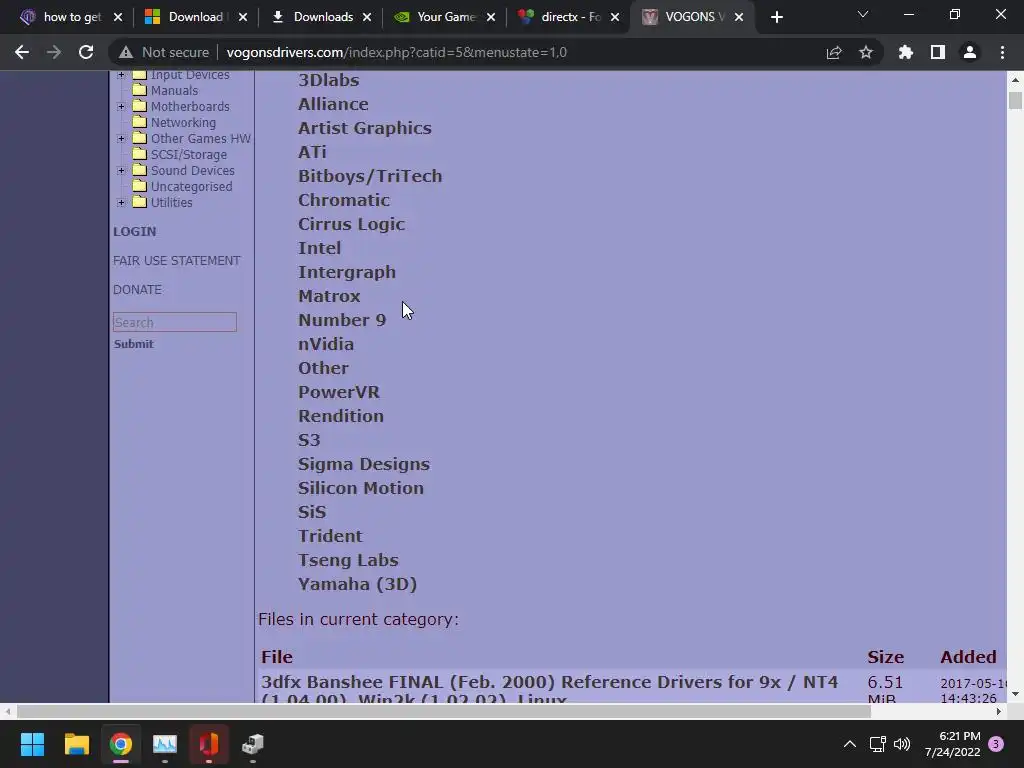Click the Motherboards folder icon
Screen dimensions: 1024x768
point(140,106)
